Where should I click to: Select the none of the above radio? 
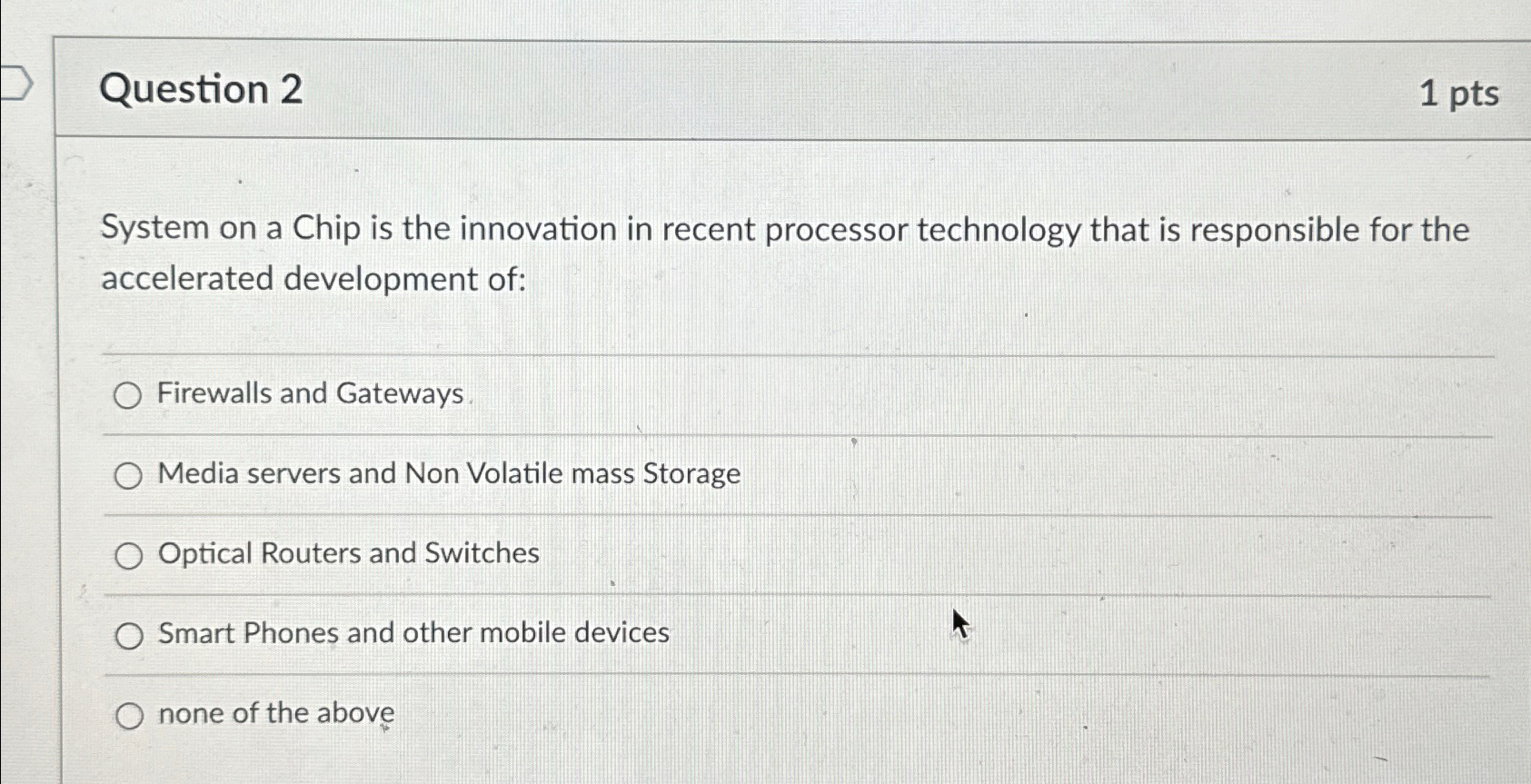click(x=129, y=716)
